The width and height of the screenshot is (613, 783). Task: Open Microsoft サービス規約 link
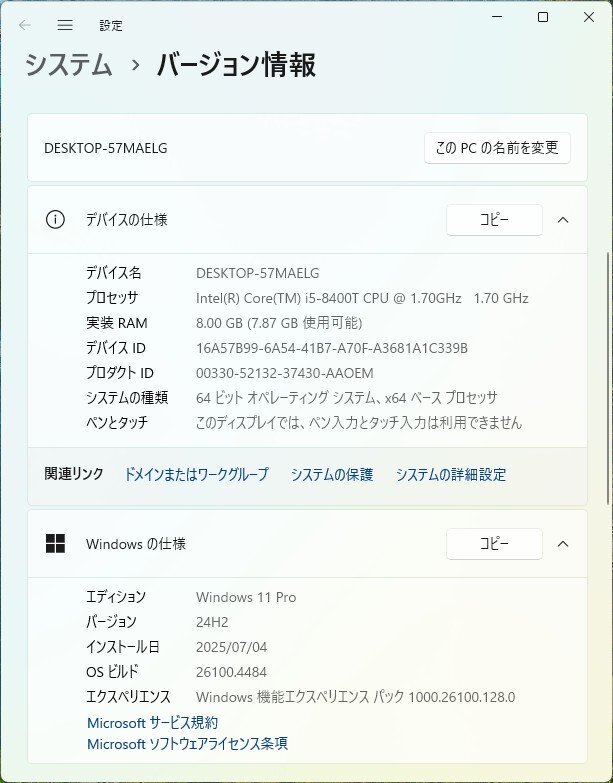153,723
